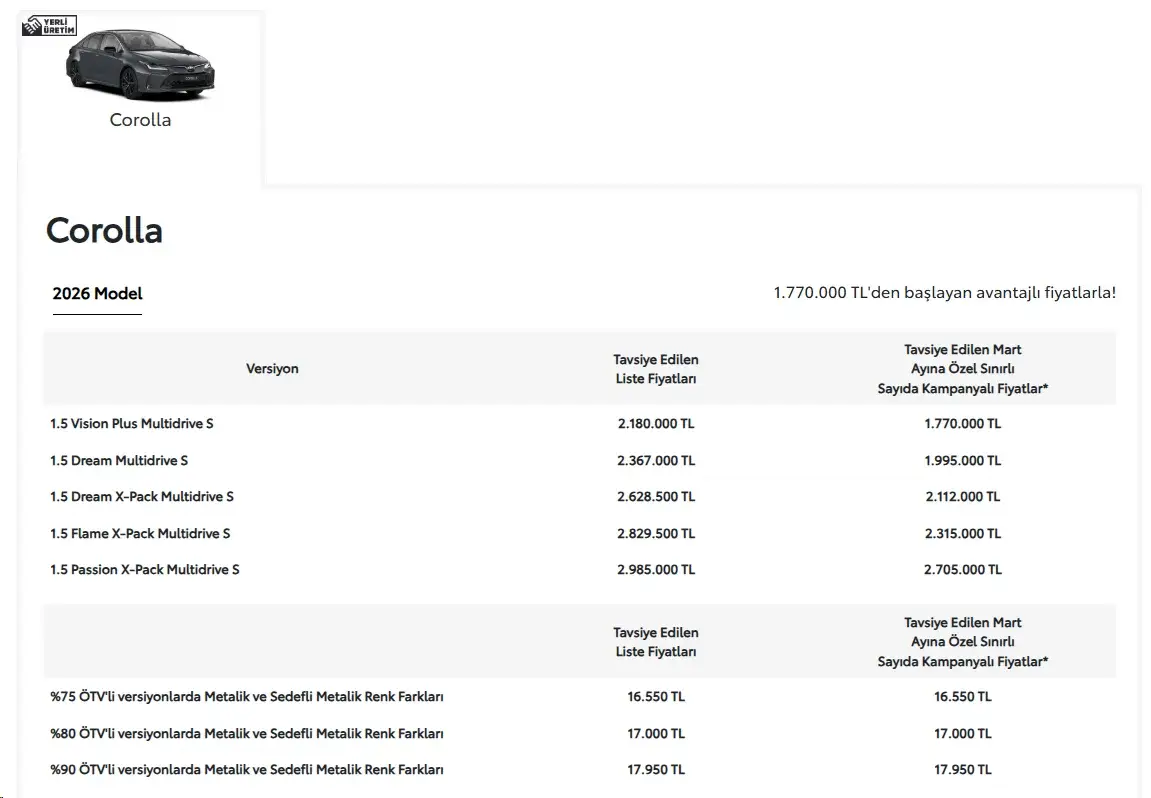This screenshot has height=798, width=1151.
Task: Click the Versiyon column header
Action: click(x=272, y=369)
